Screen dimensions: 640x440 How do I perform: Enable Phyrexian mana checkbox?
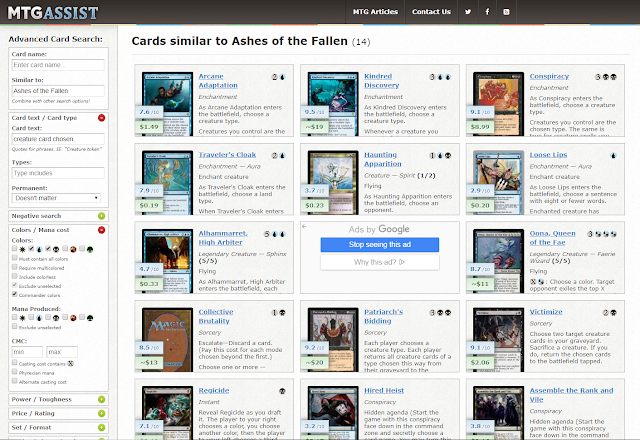pyautogui.click(x=15, y=371)
